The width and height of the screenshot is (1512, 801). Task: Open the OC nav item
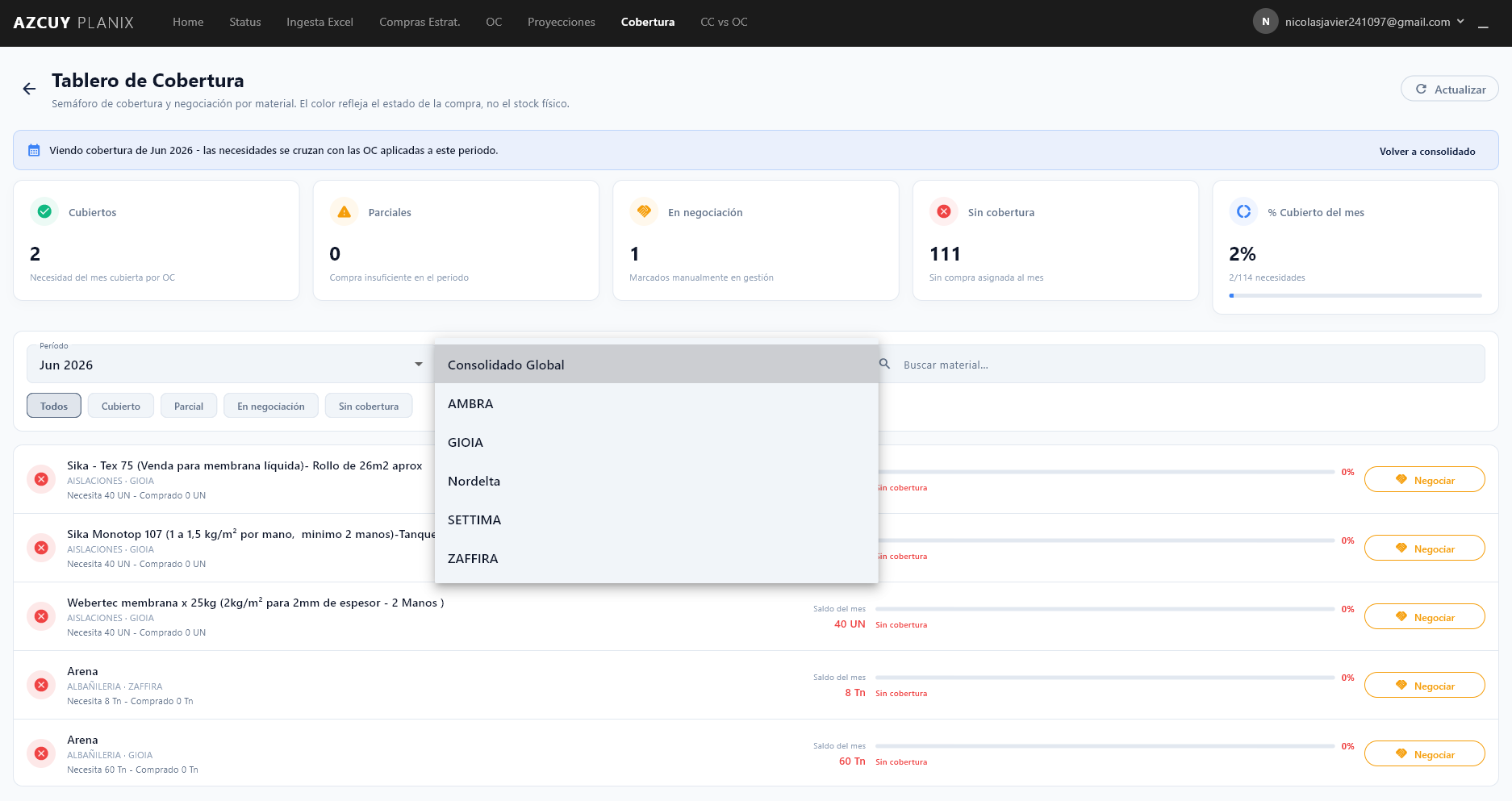494,22
